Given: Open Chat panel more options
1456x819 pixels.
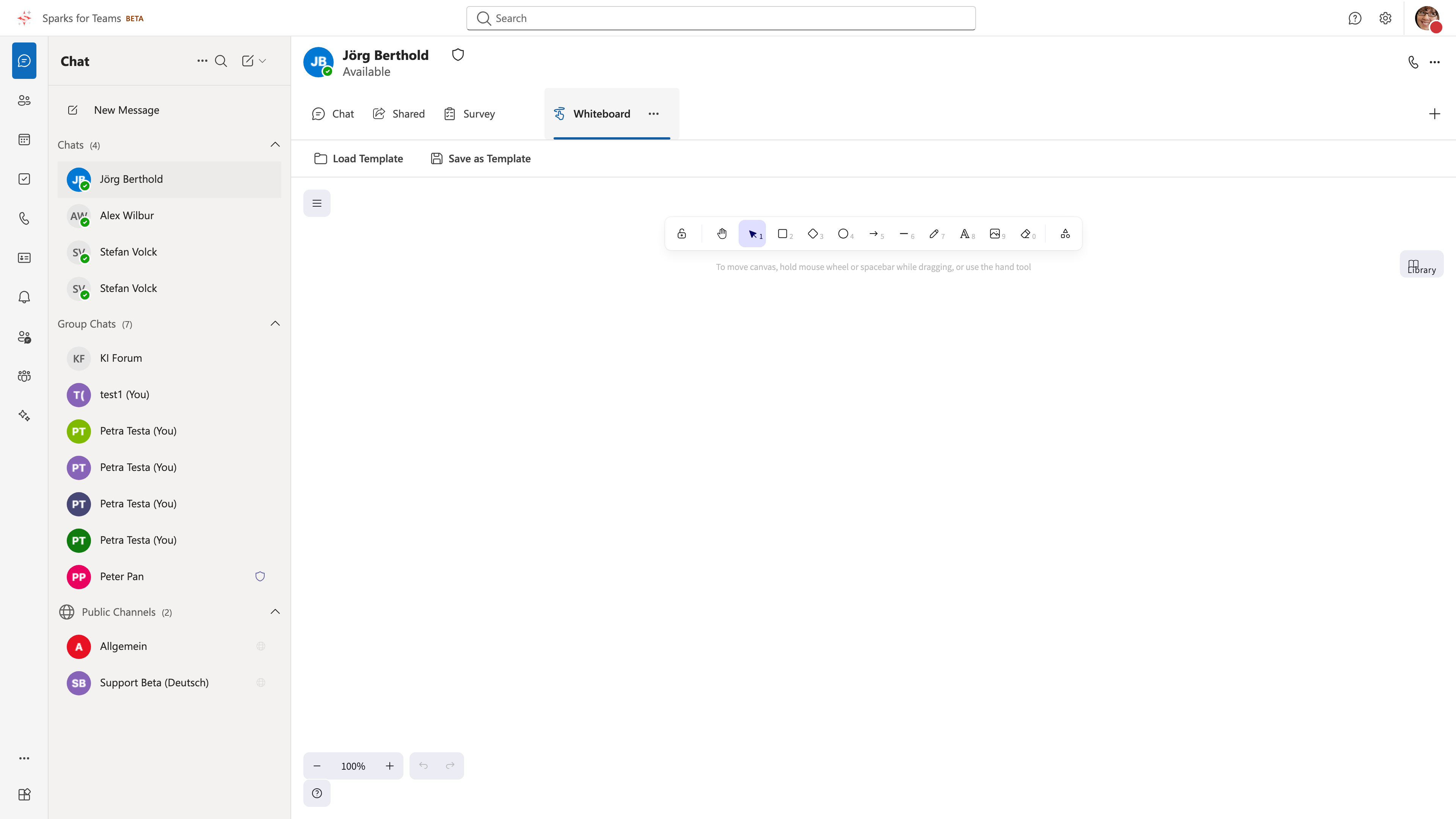Looking at the screenshot, I should 202,61.
